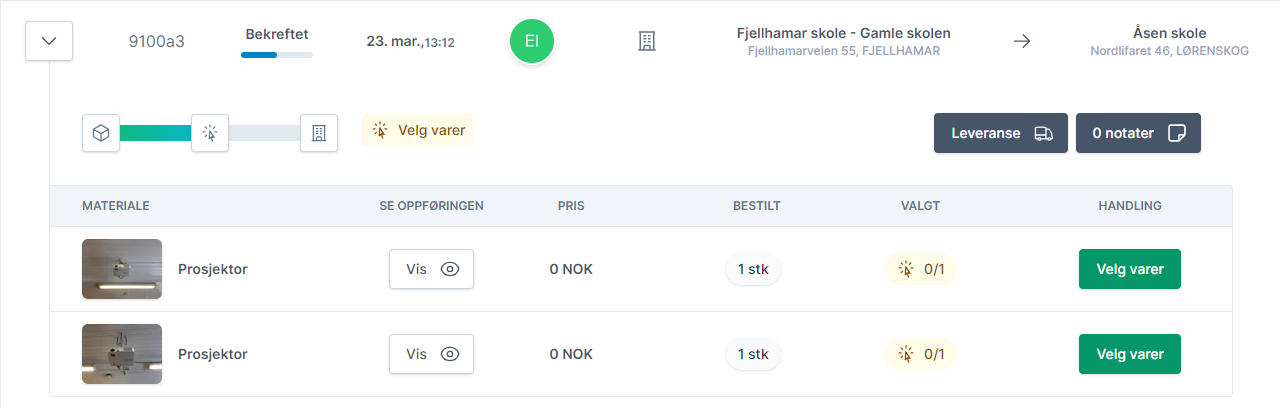The image size is (1280, 408).
Task: Click building icon beside Fjellhamar skole
Action: pos(647,42)
